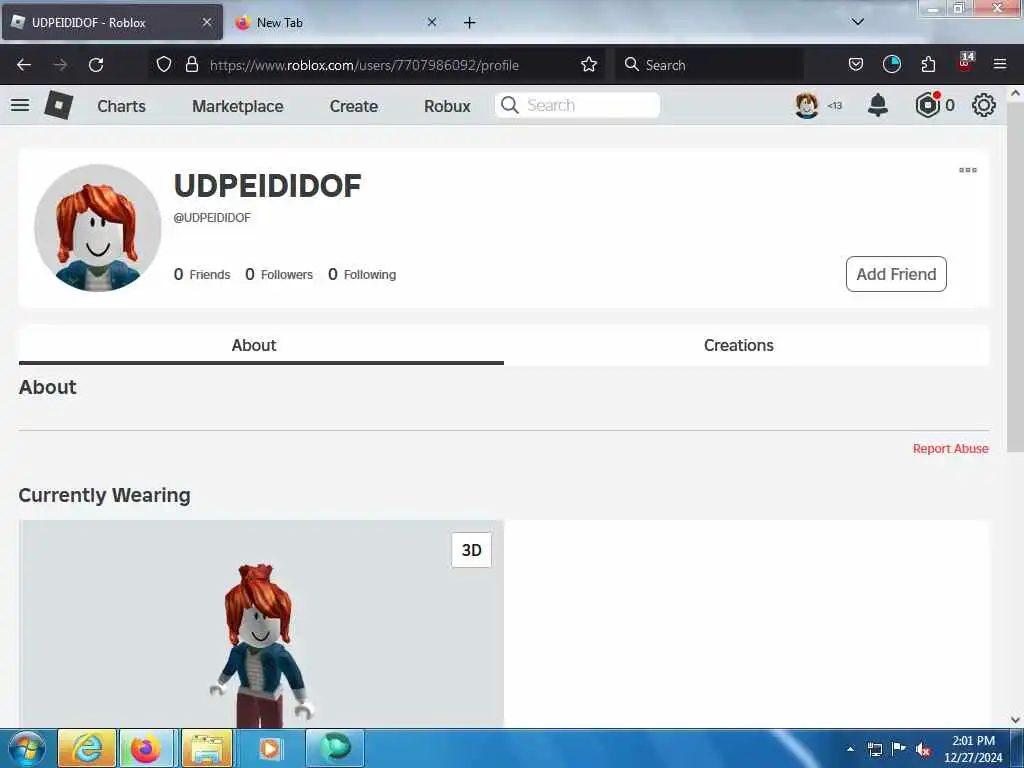Bookmark this page with the star
The height and width of the screenshot is (768, 1024).
(588, 64)
